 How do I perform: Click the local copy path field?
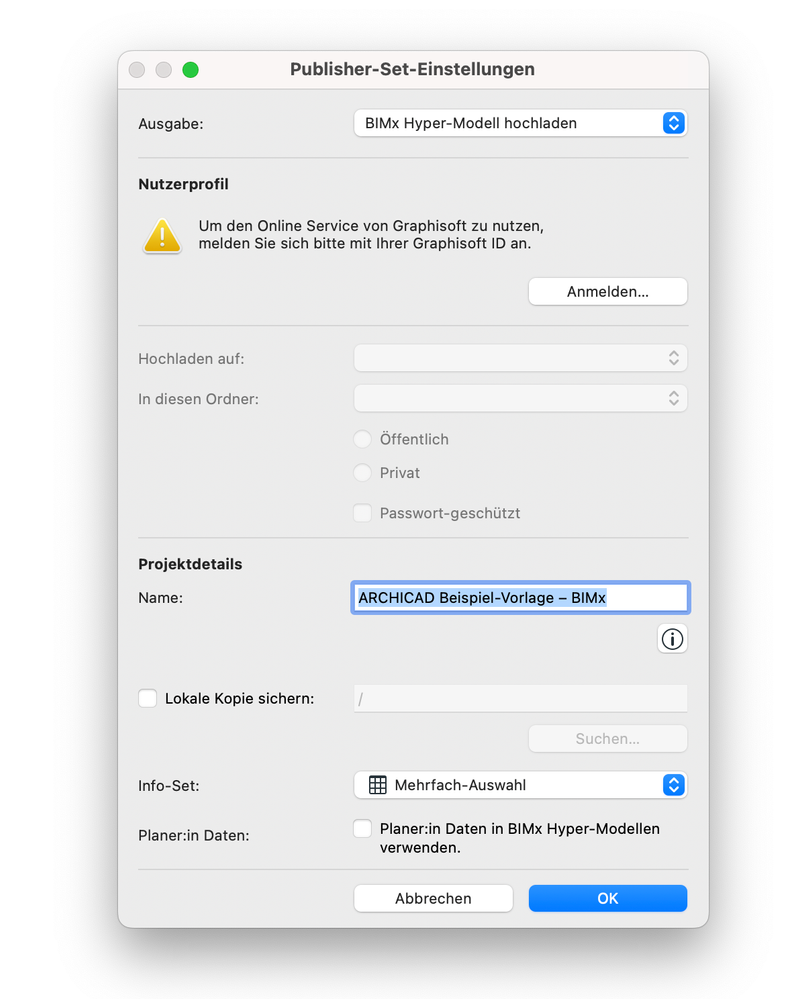pos(520,699)
